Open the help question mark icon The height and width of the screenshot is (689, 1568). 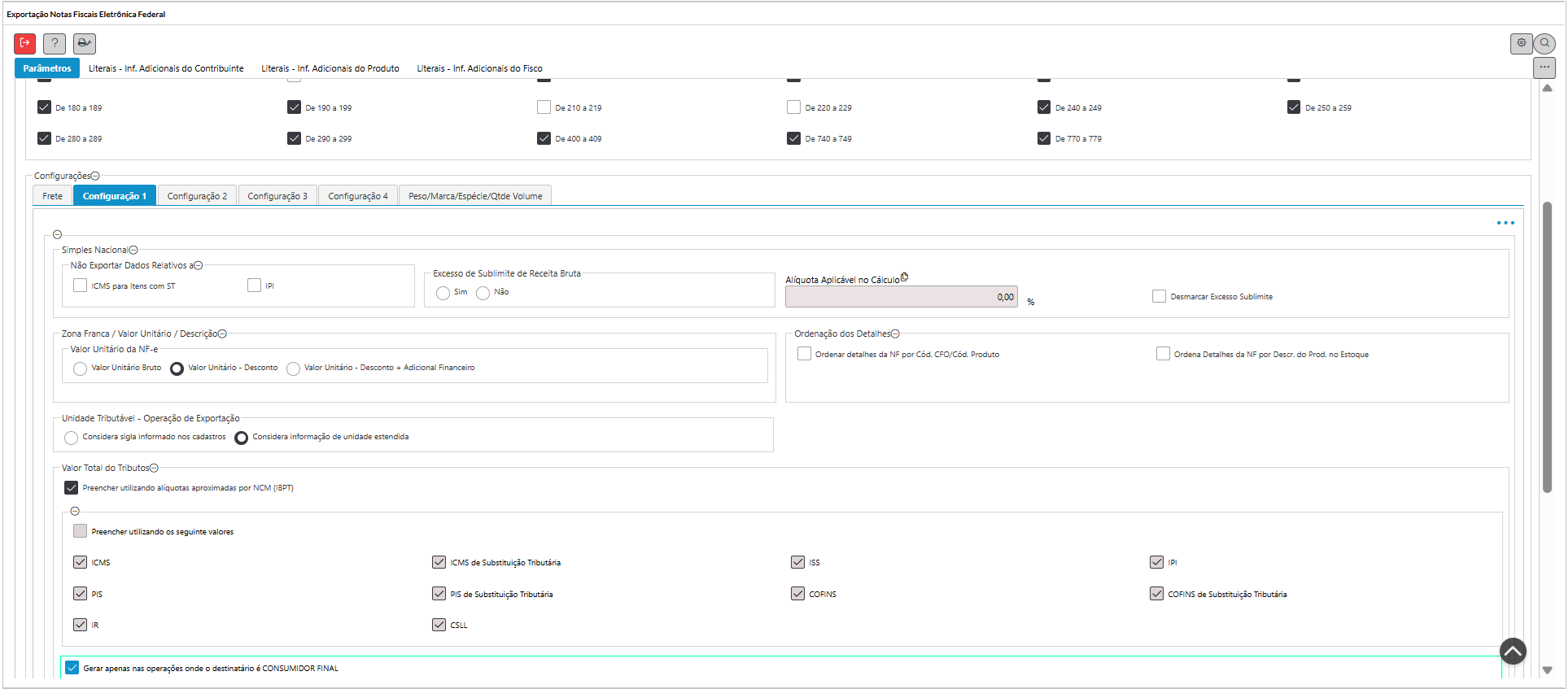tap(55, 43)
